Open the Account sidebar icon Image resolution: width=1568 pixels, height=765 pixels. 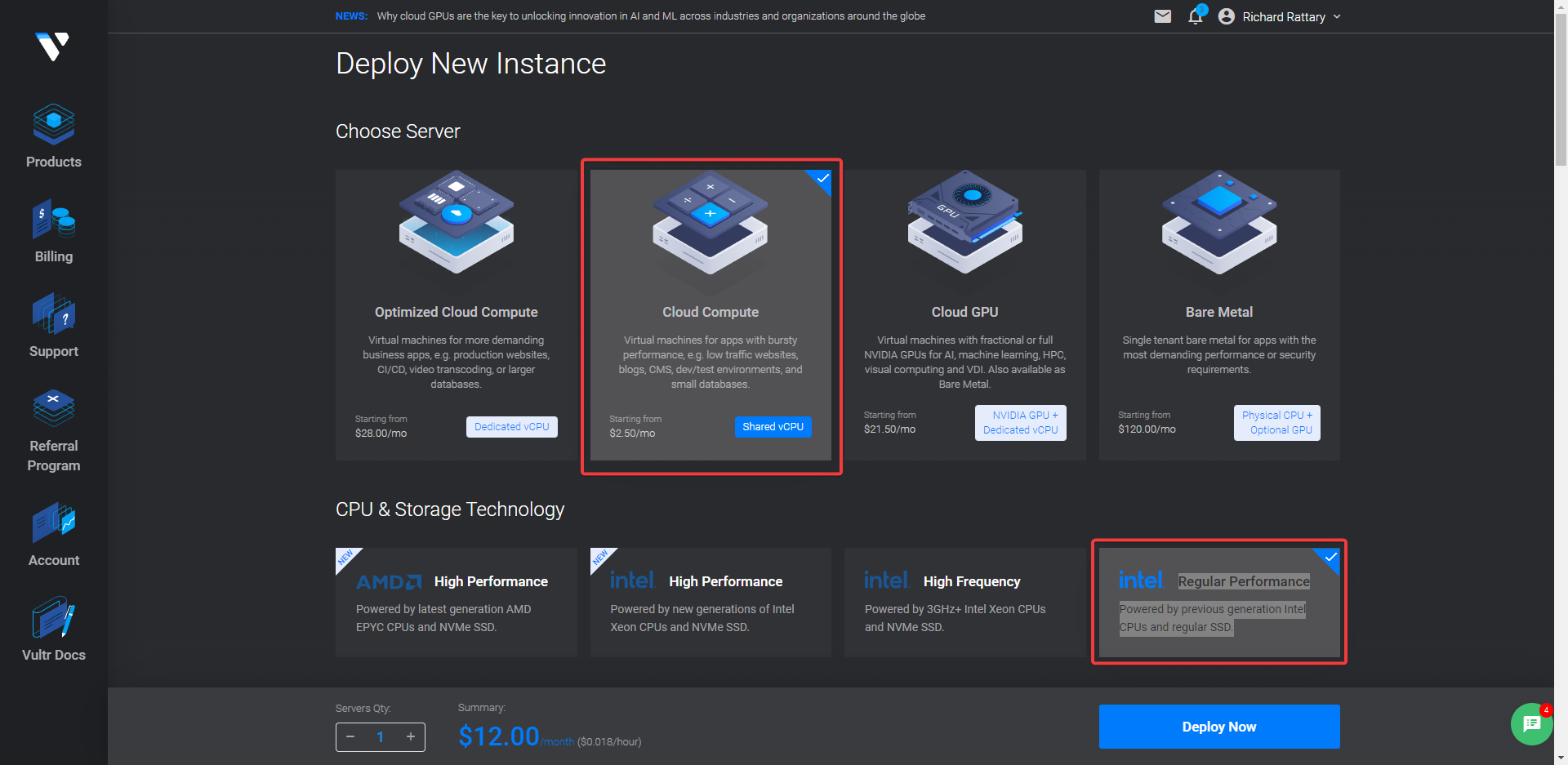click(54, 523)
